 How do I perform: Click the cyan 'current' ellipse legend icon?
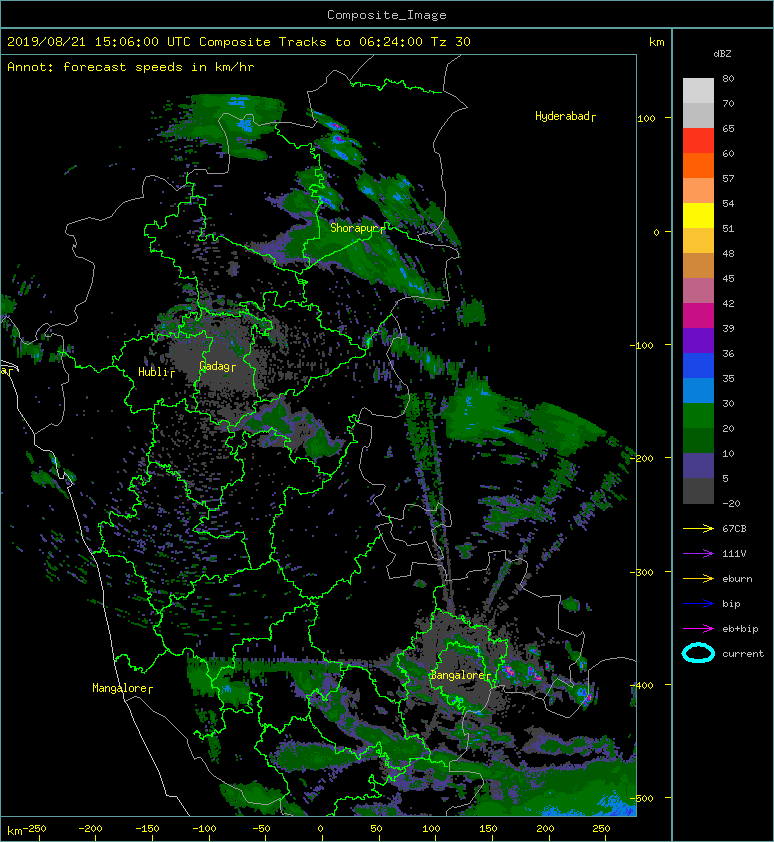[698, 654]
